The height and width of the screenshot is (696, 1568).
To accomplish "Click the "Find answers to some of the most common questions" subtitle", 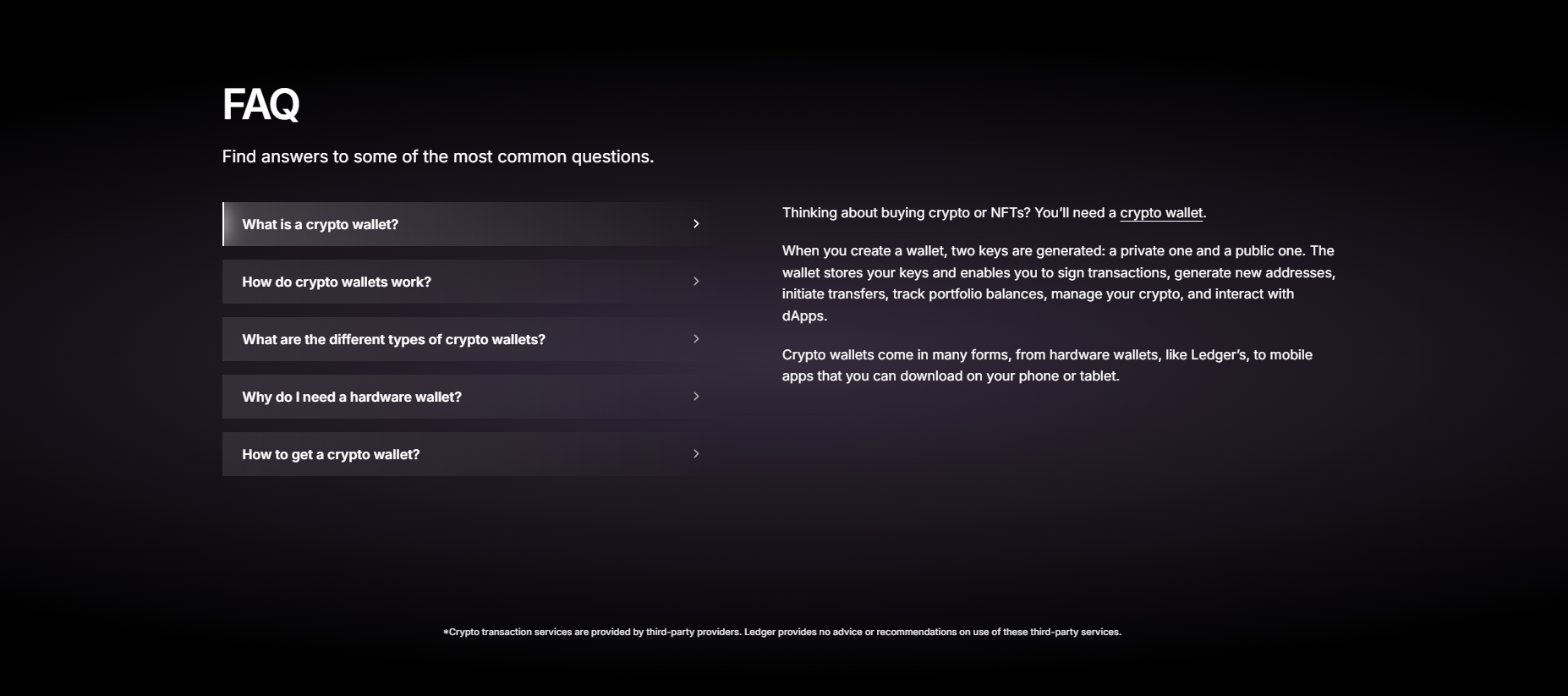I will pos(437,157).
